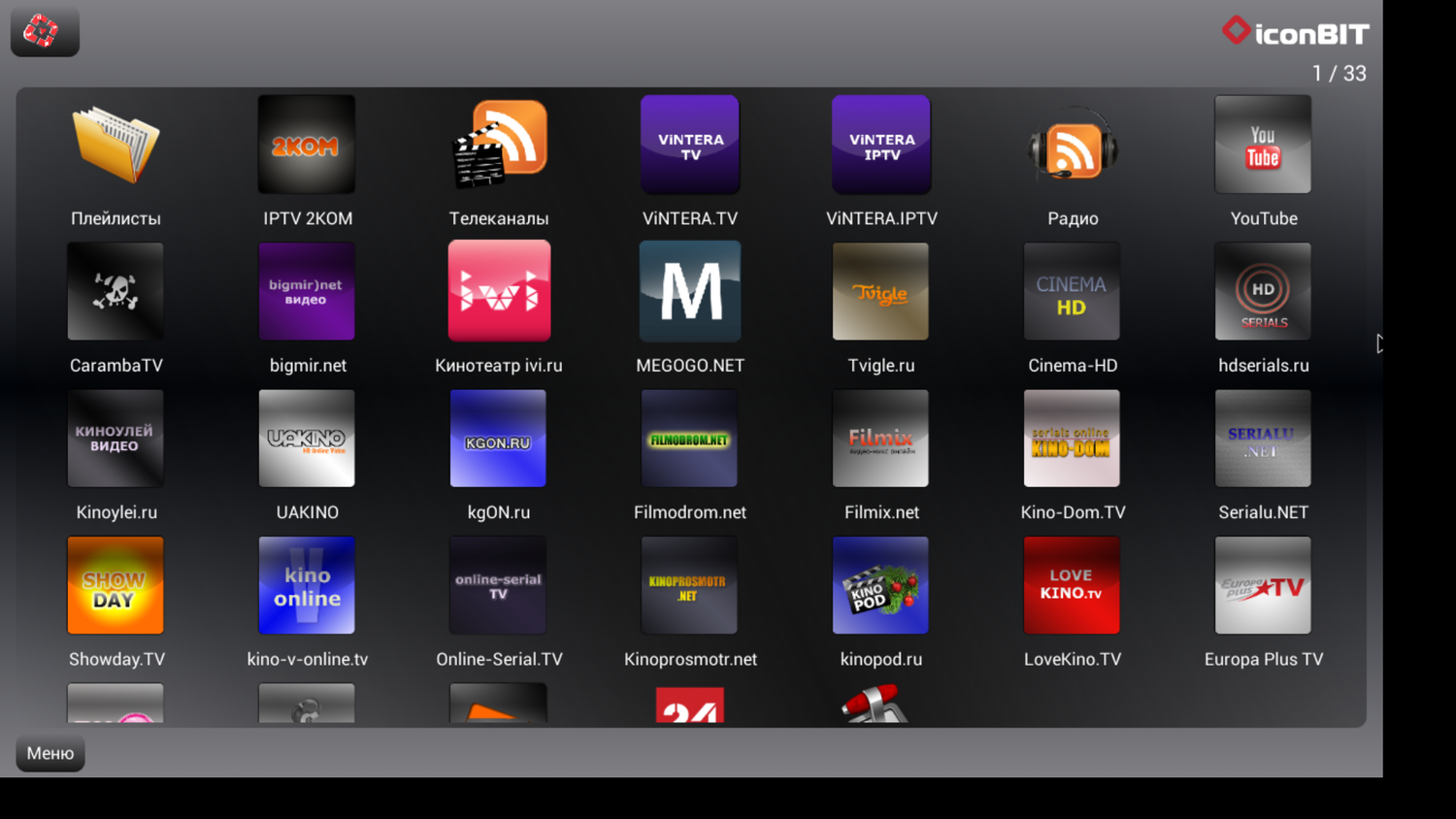Open Filmodrom.net icon
The width and height of the screenshot is (1456, 819).
coord(689,439)
